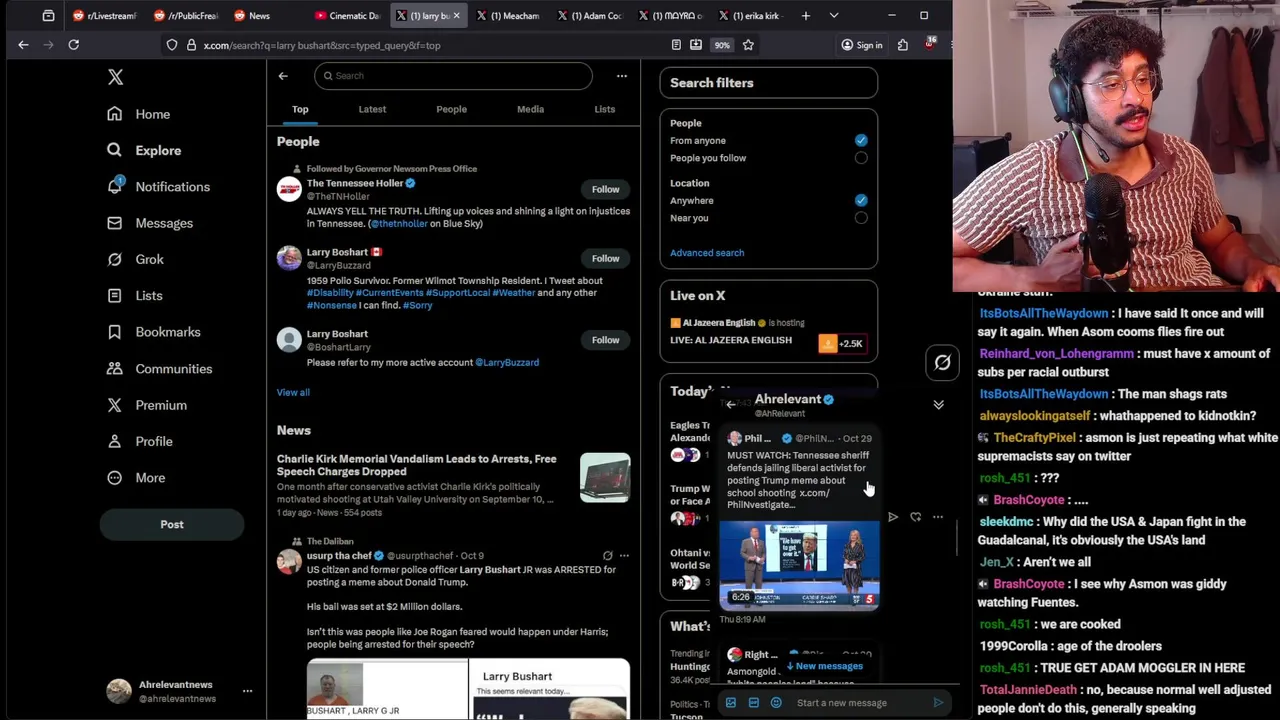1280x720 pixels.
Task: Open Home from the sidebar
Action: point(139,114)
